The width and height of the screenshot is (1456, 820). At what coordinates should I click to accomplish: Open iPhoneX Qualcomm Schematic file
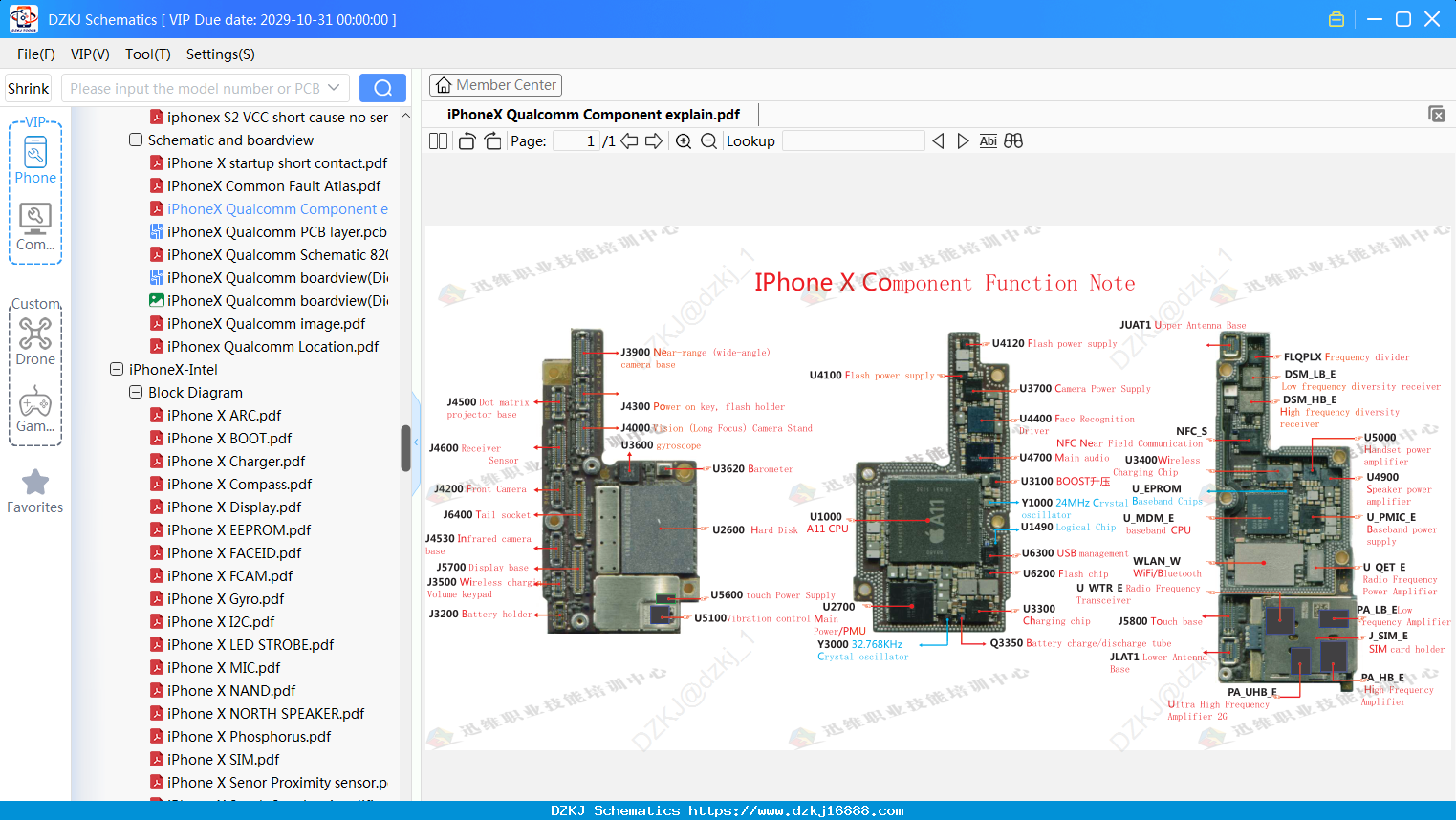pyautogui.click(x=277, y=255)
